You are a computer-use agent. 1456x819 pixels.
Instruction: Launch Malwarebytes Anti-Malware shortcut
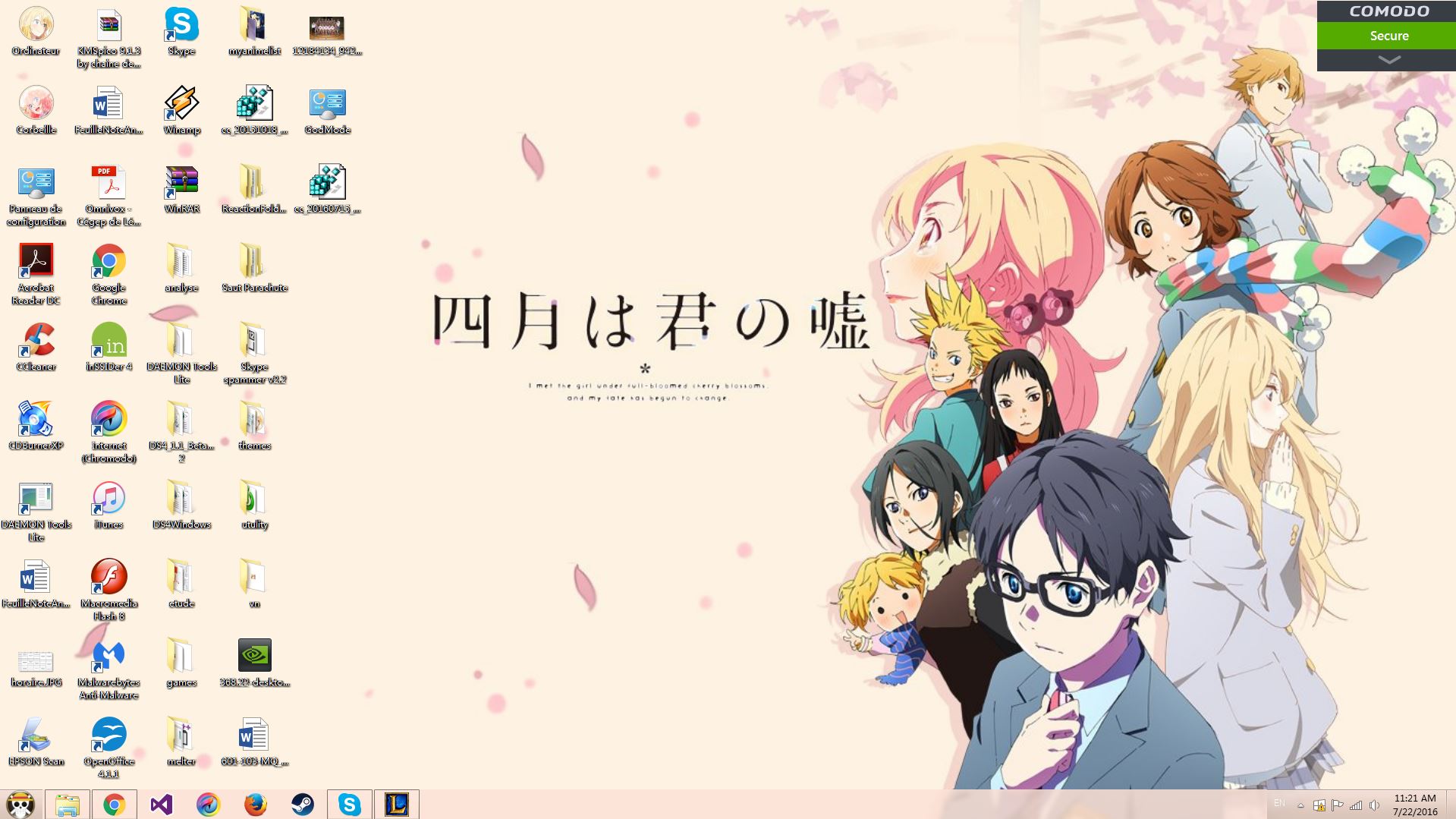coord(108,669)
